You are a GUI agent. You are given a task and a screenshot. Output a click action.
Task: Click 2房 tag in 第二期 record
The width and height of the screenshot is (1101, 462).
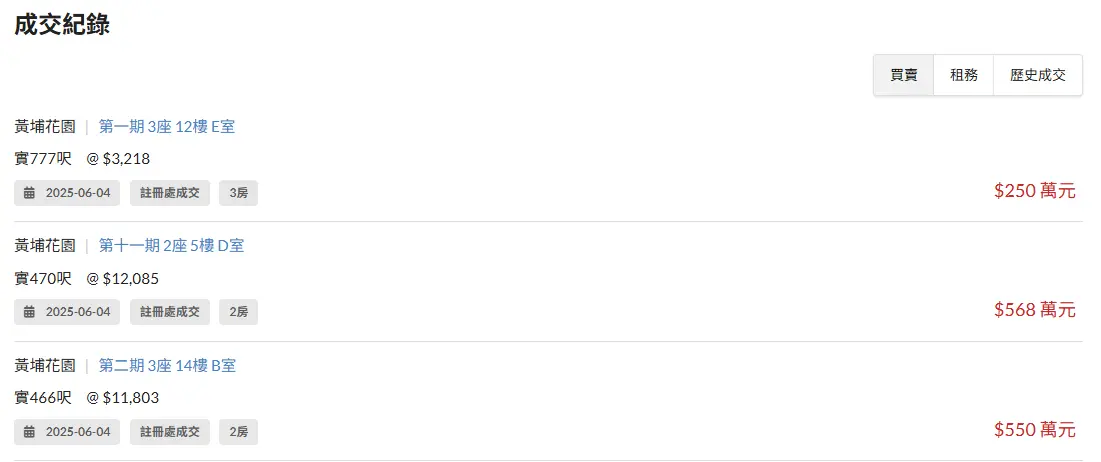click(x=239, y=432)
